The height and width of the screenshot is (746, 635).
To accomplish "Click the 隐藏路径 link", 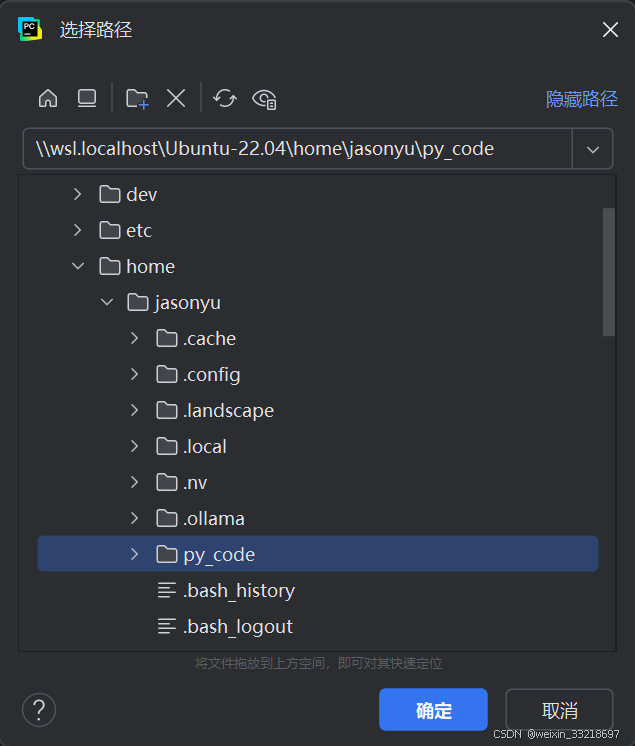I will point(582,99).
